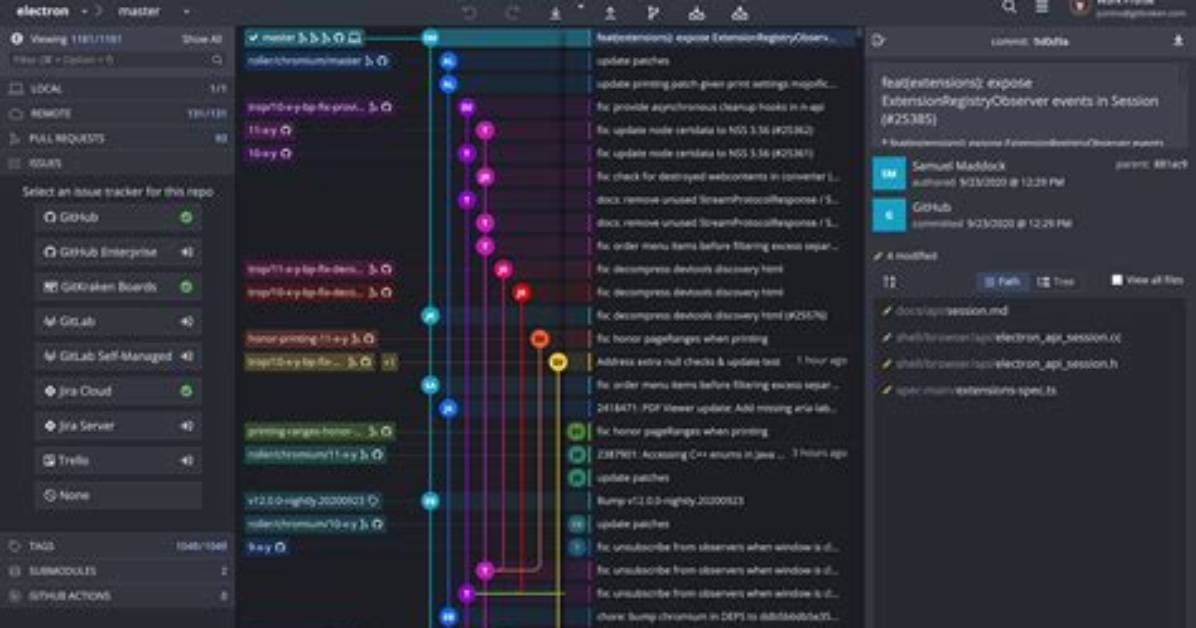The width and height of the screenshot is (1196, 628).
Task: Click Show All in the left panel
Action: (x=201, y=39)
